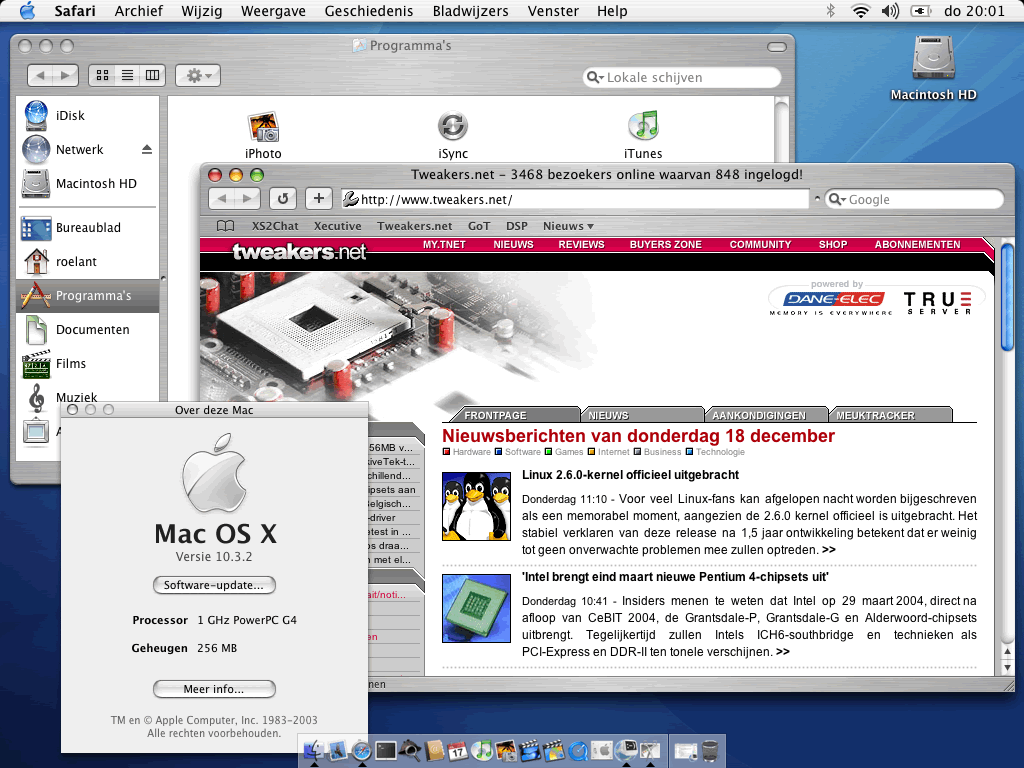Switch Finder to icon view
Screen dimensions: 1024x768
(x=103, y=75)
